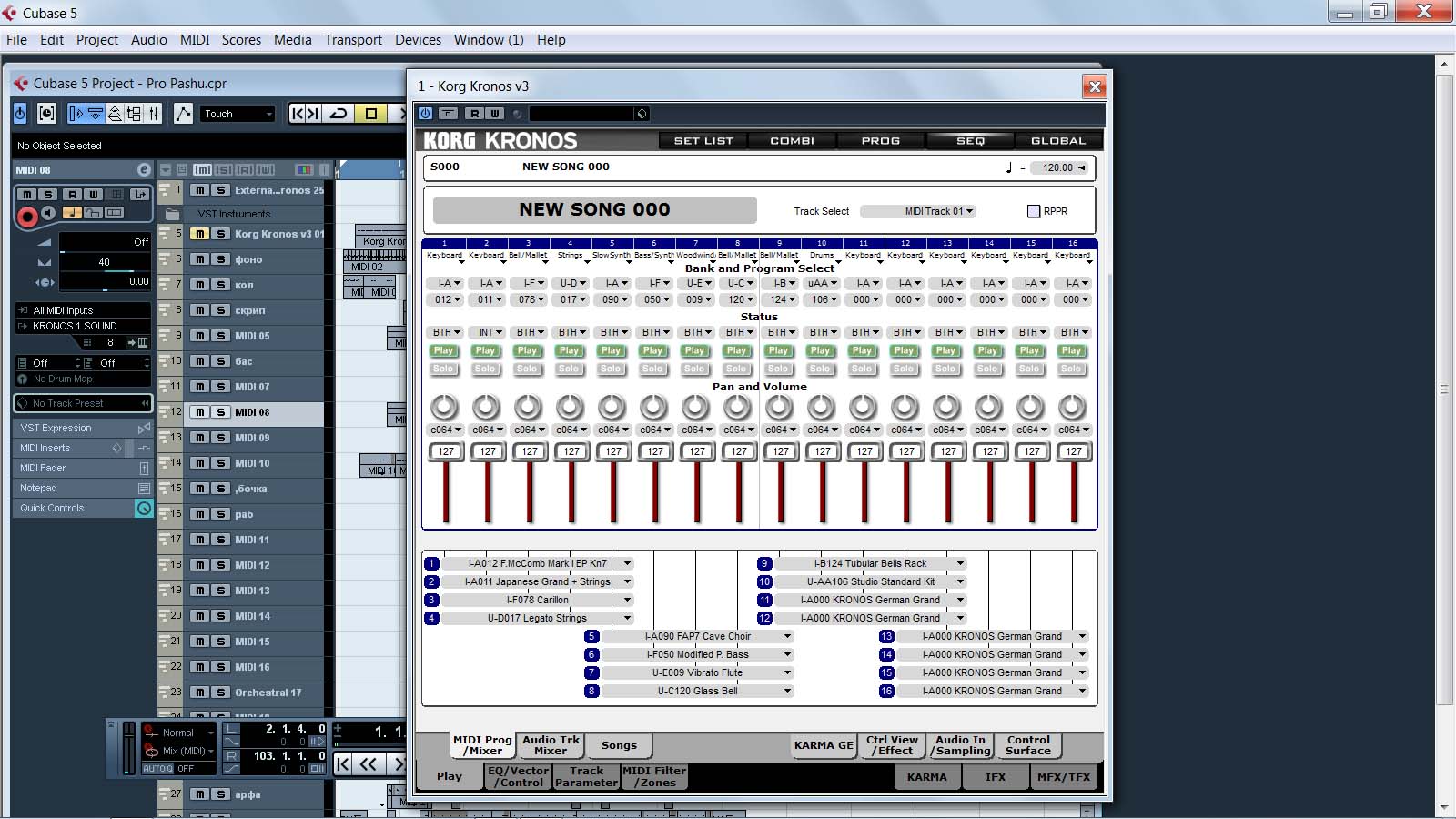Viewport: 1456px width, 819px height.
Task: Click the yellow Stop button in the toolbar
Action: (x=371, y=114)
